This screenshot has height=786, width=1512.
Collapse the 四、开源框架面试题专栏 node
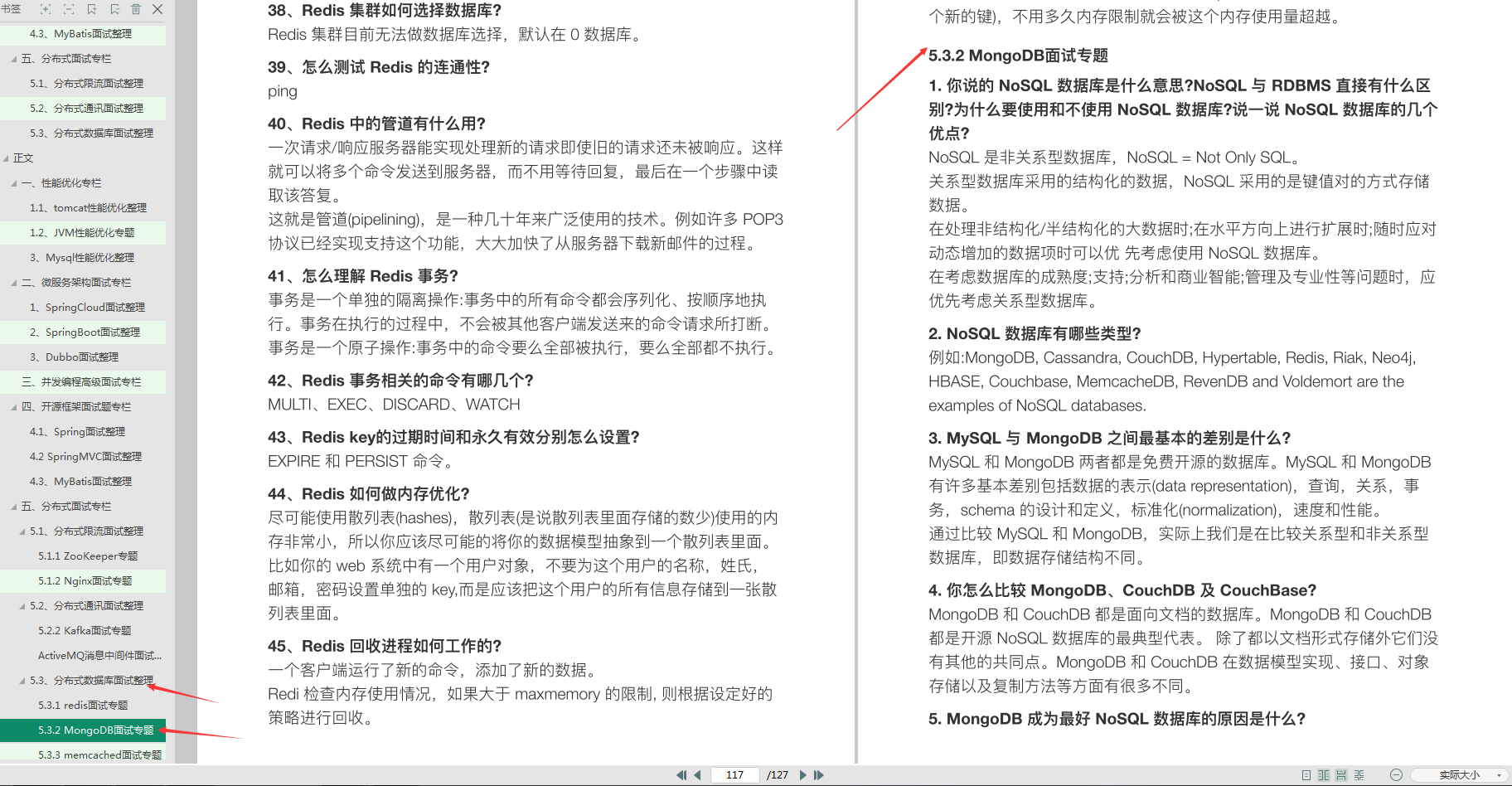click(14, 407)
